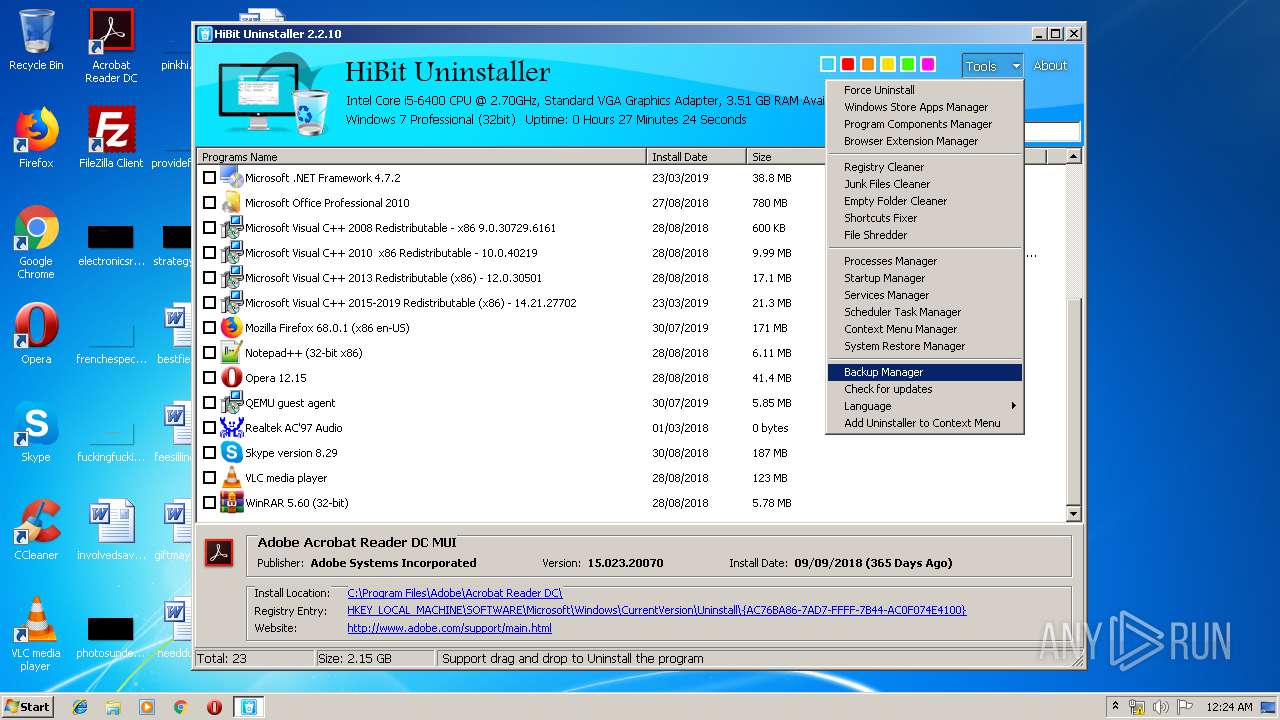This screenshot has width=1280, height=720.
Task: Check the Mozilla Firefox 68.0.1 checkbox
Action: pyautogui.click(x=209, y=327)
